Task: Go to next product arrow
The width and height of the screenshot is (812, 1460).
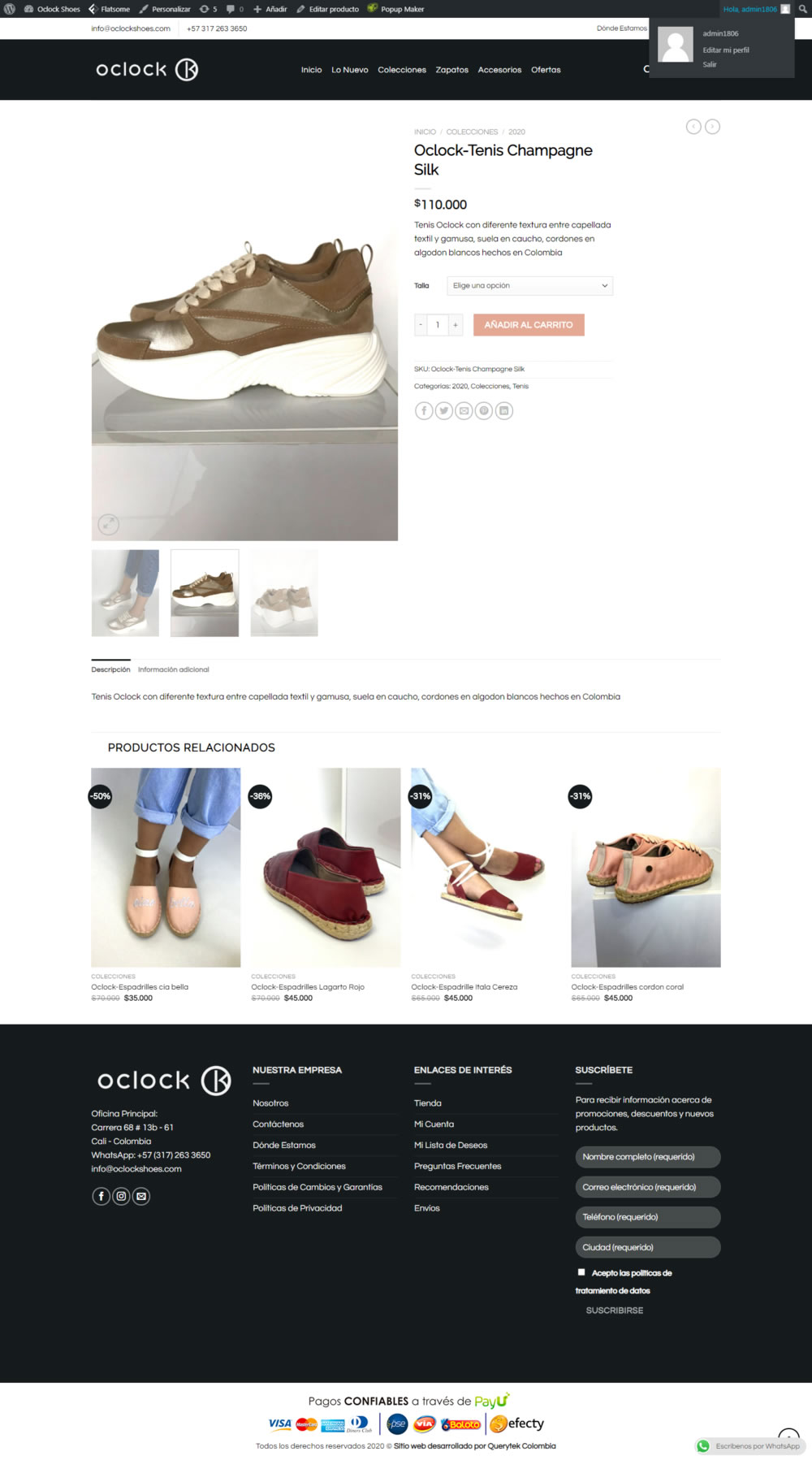Action: coord(712,127)
